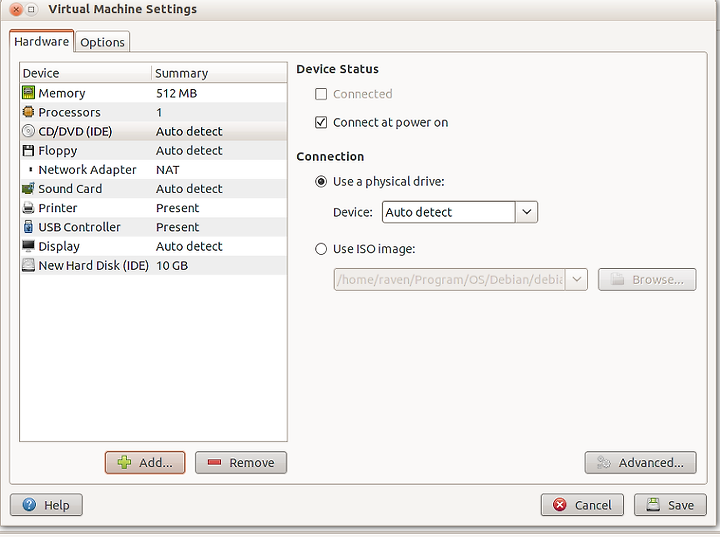Click the Display monitor icon
720x537 pixels.
[28, 246]
